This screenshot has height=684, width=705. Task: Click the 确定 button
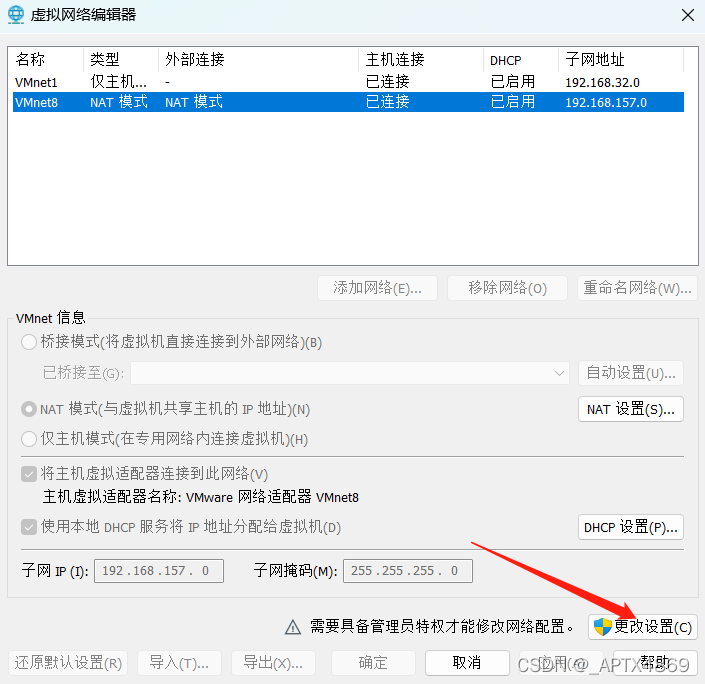point(373,663)
